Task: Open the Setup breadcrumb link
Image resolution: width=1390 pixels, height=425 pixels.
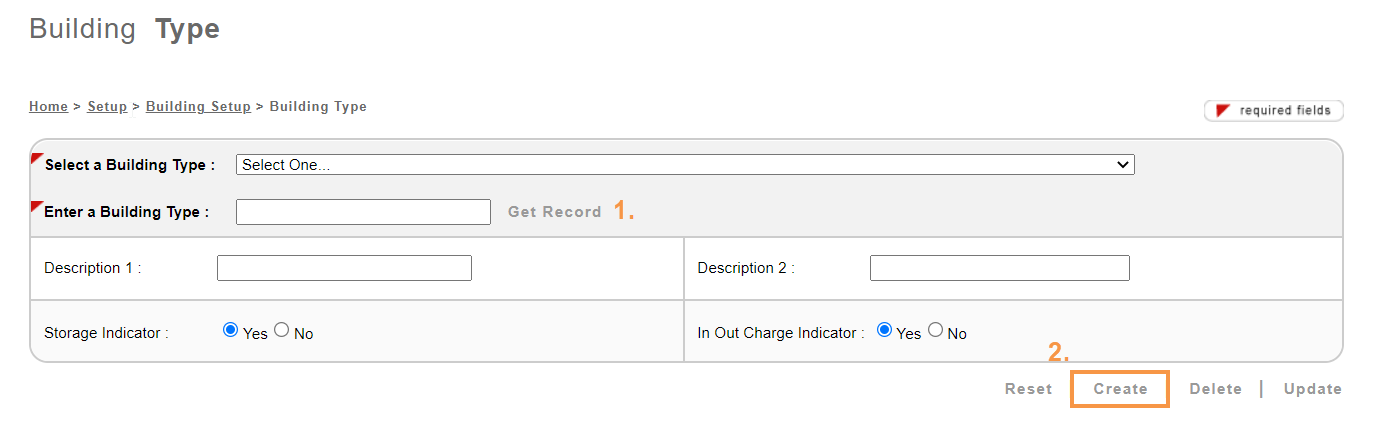Action: tap(107, 107)
